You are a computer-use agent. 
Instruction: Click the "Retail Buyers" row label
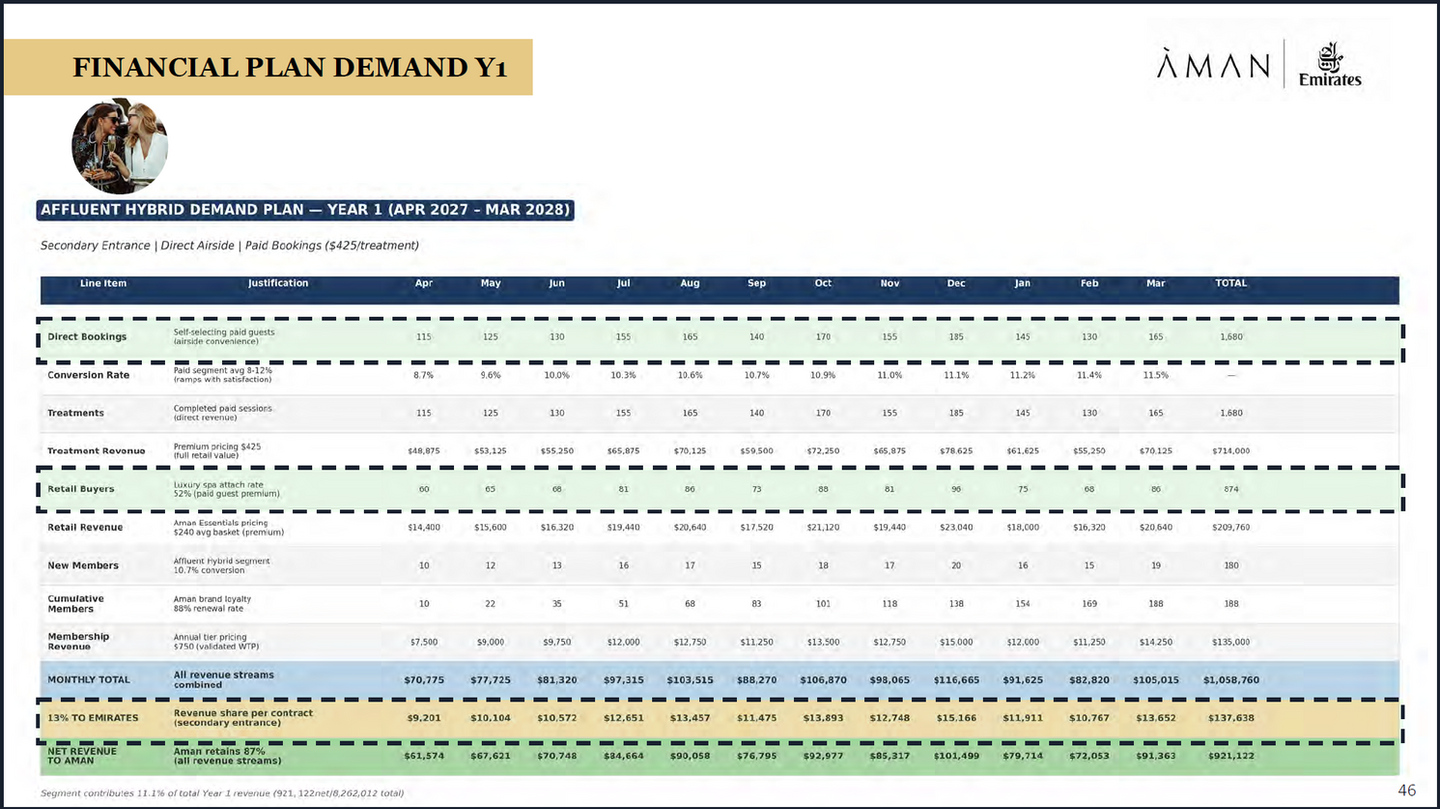[81, 489]
